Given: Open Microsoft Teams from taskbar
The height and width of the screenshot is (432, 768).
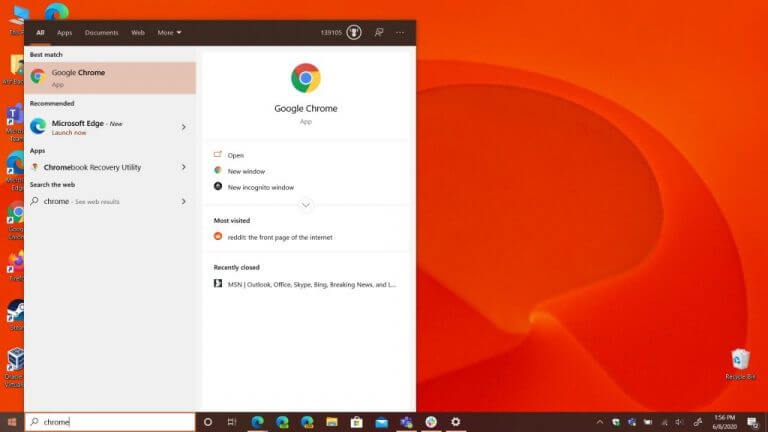Looking at the screenshot, I should coord(406,422).
